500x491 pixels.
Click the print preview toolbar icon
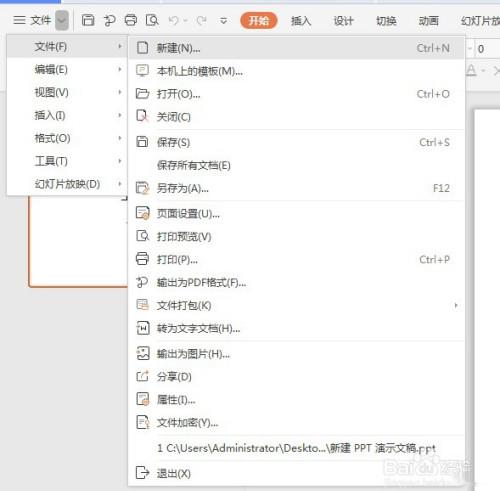(152, 20)
